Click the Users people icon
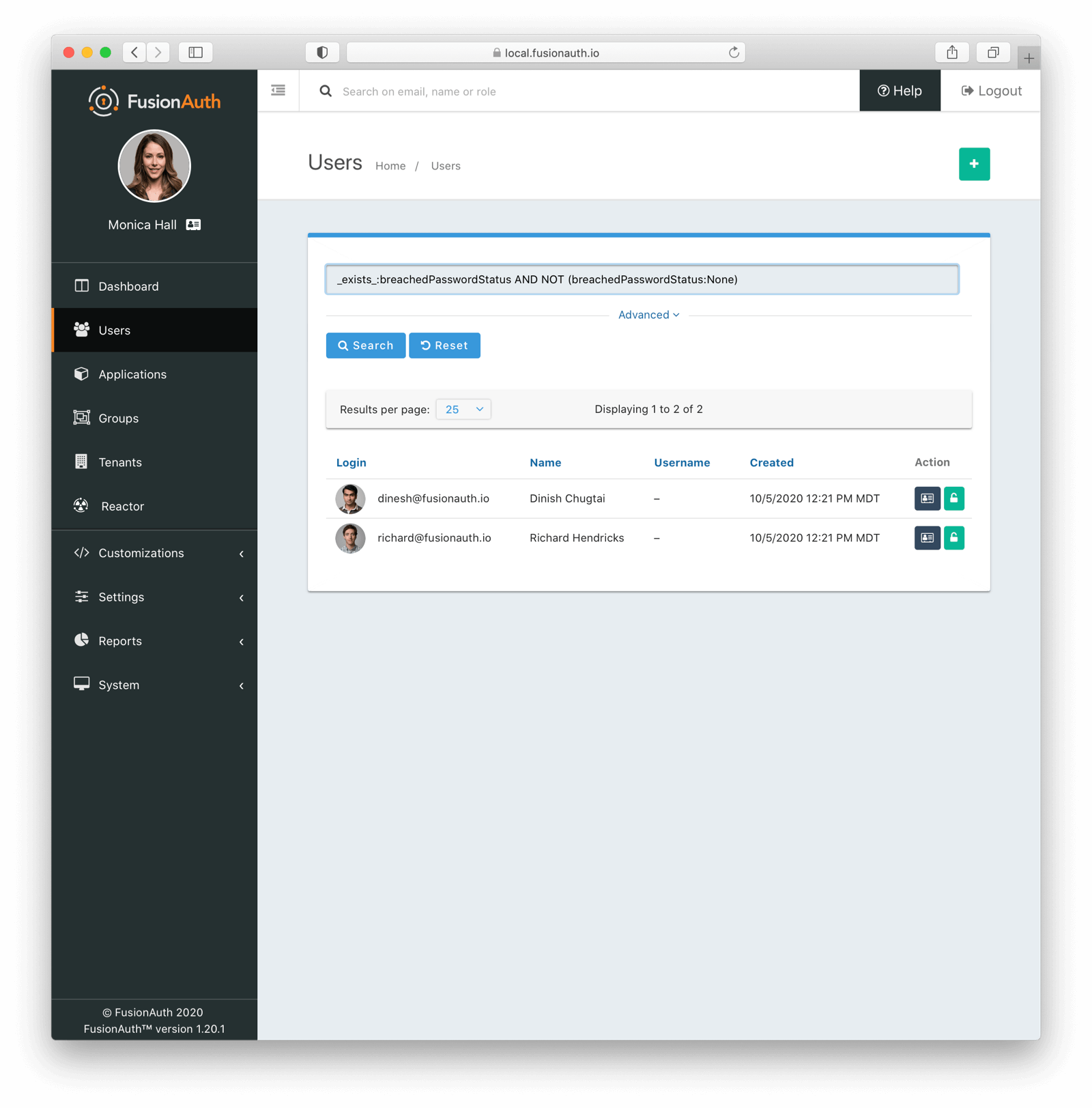 click(81, 330)
